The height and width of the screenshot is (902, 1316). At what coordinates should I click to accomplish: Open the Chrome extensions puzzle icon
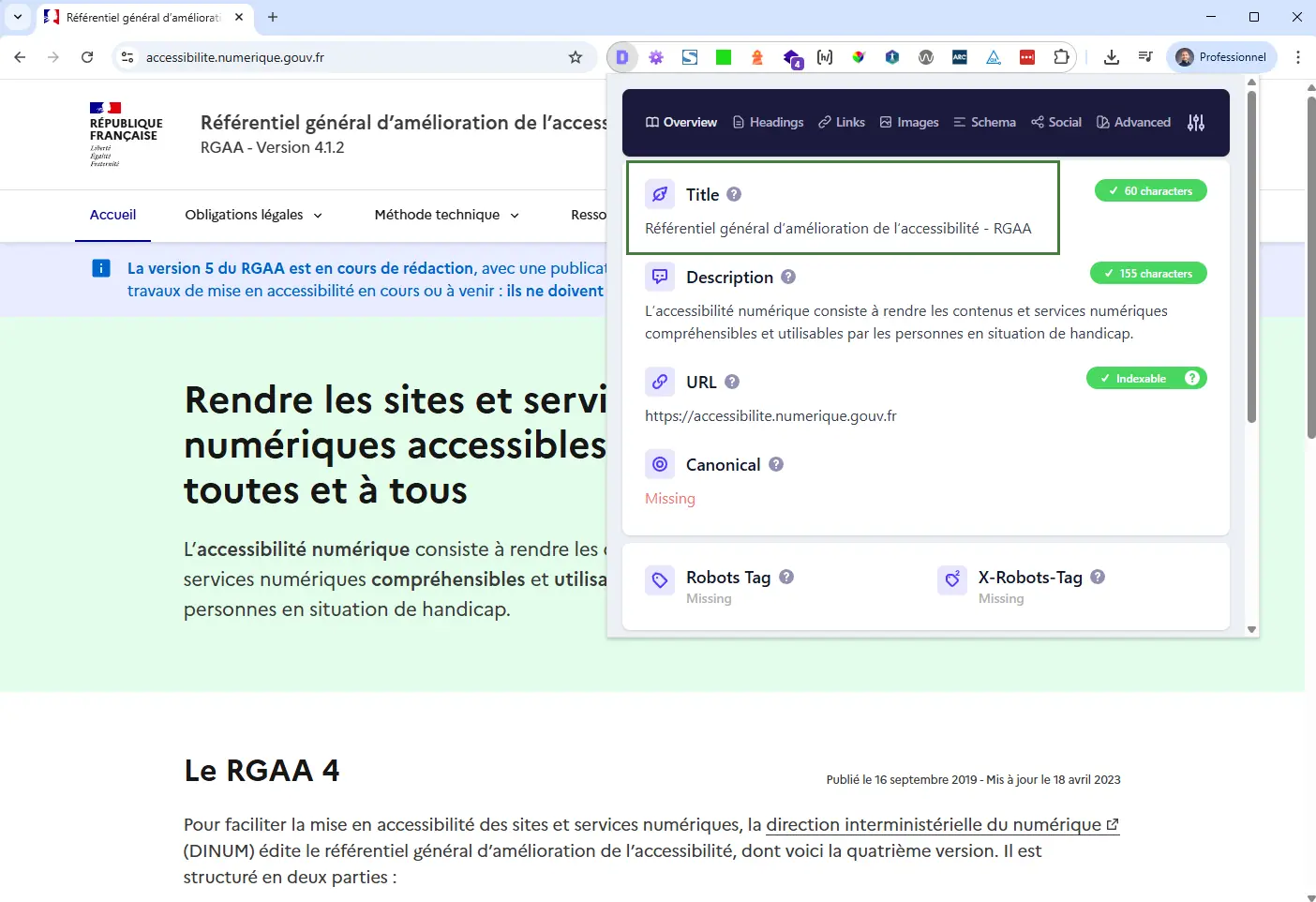pos(1061,57)
